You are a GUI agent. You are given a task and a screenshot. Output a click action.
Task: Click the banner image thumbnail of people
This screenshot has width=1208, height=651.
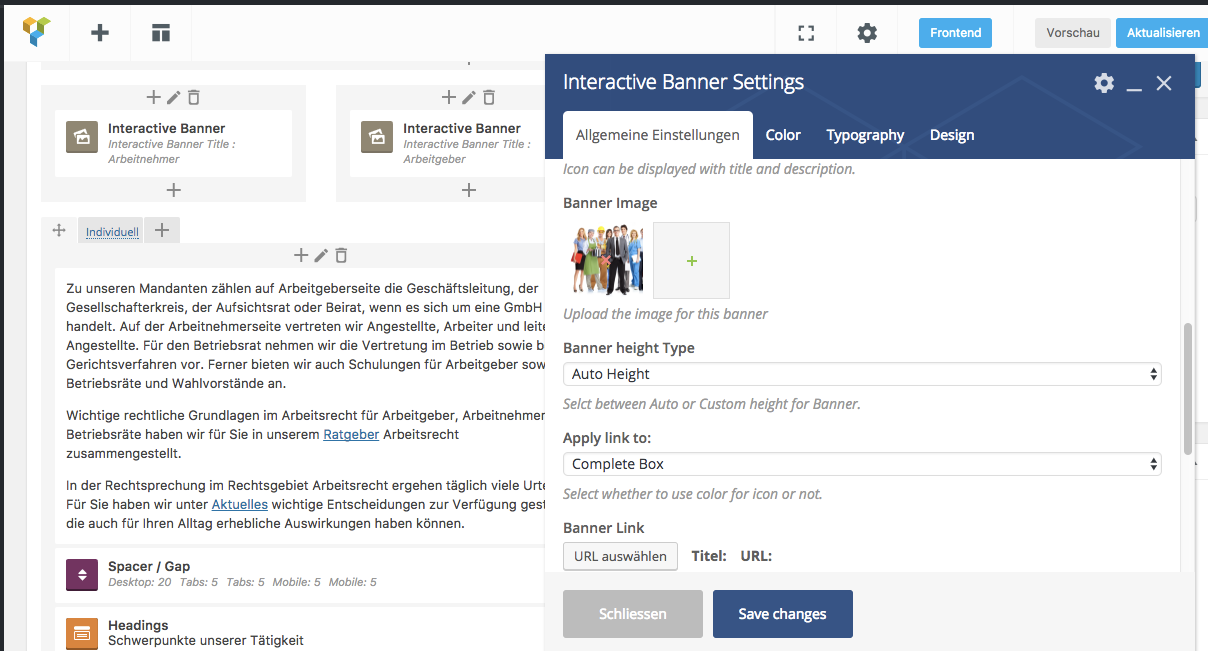click(607, 259)
